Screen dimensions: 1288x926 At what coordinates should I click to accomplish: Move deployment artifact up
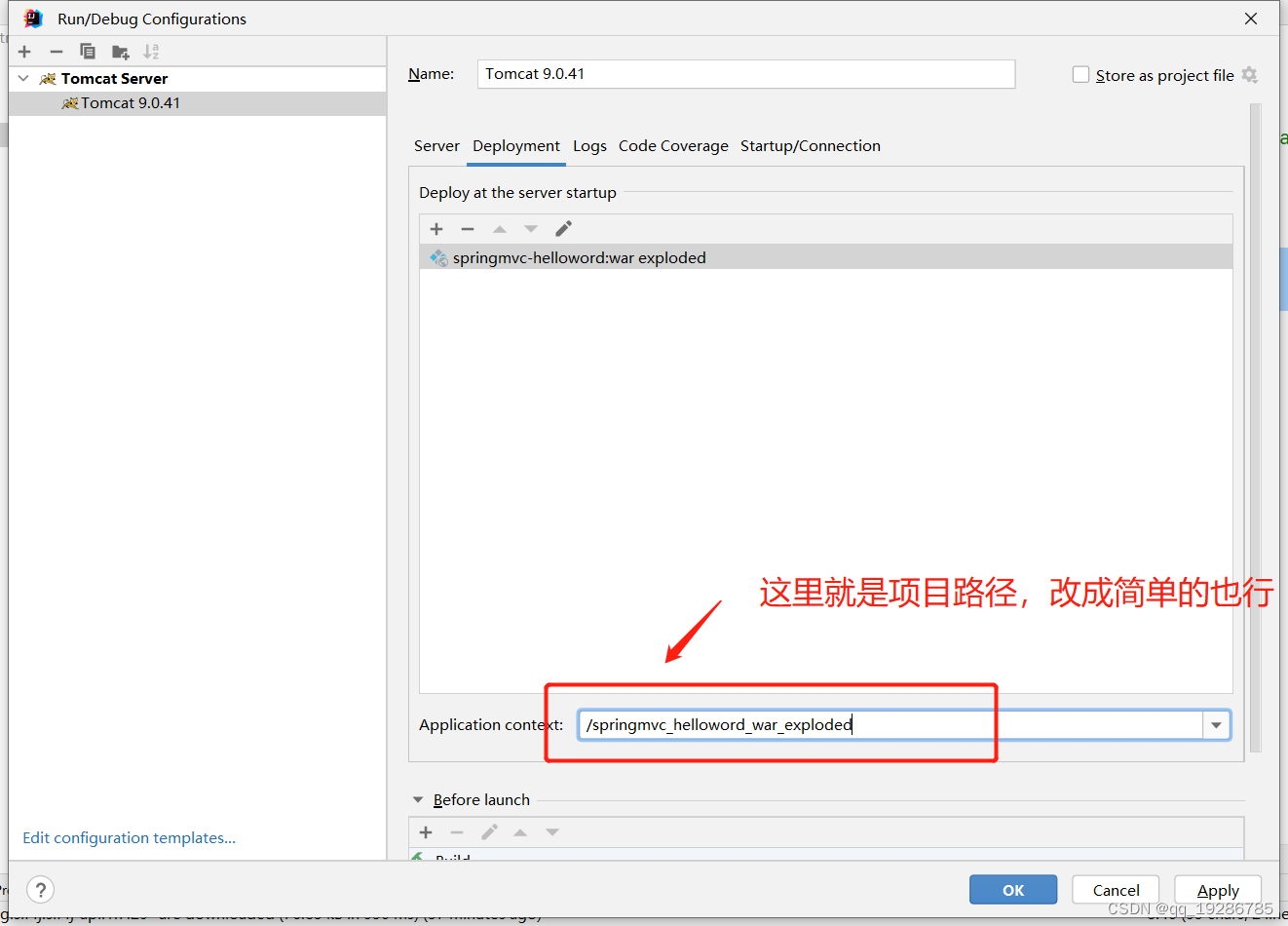click(x=500, y=229)
